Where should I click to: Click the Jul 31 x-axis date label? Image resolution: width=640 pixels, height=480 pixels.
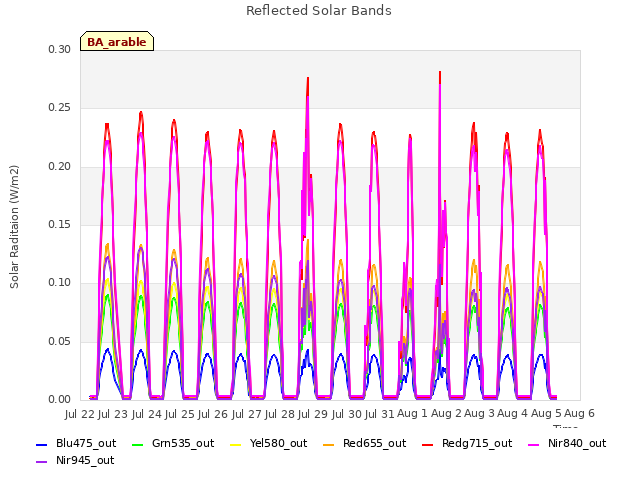click(380, 414)
